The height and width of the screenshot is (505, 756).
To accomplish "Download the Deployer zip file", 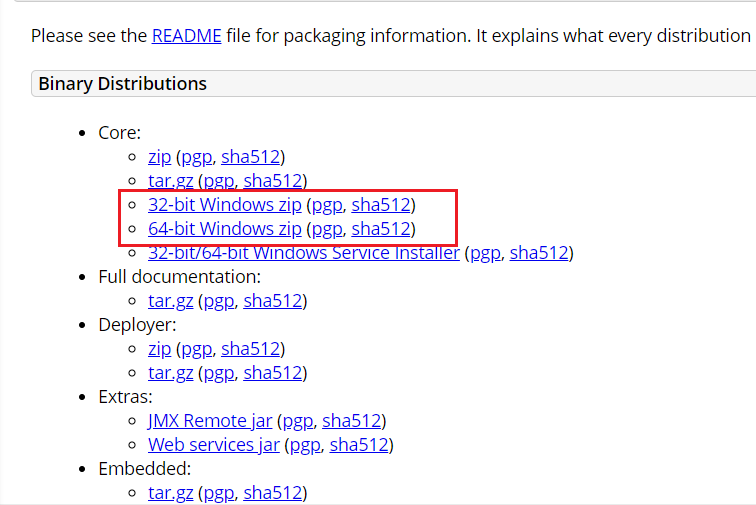I will click(159, 349).
